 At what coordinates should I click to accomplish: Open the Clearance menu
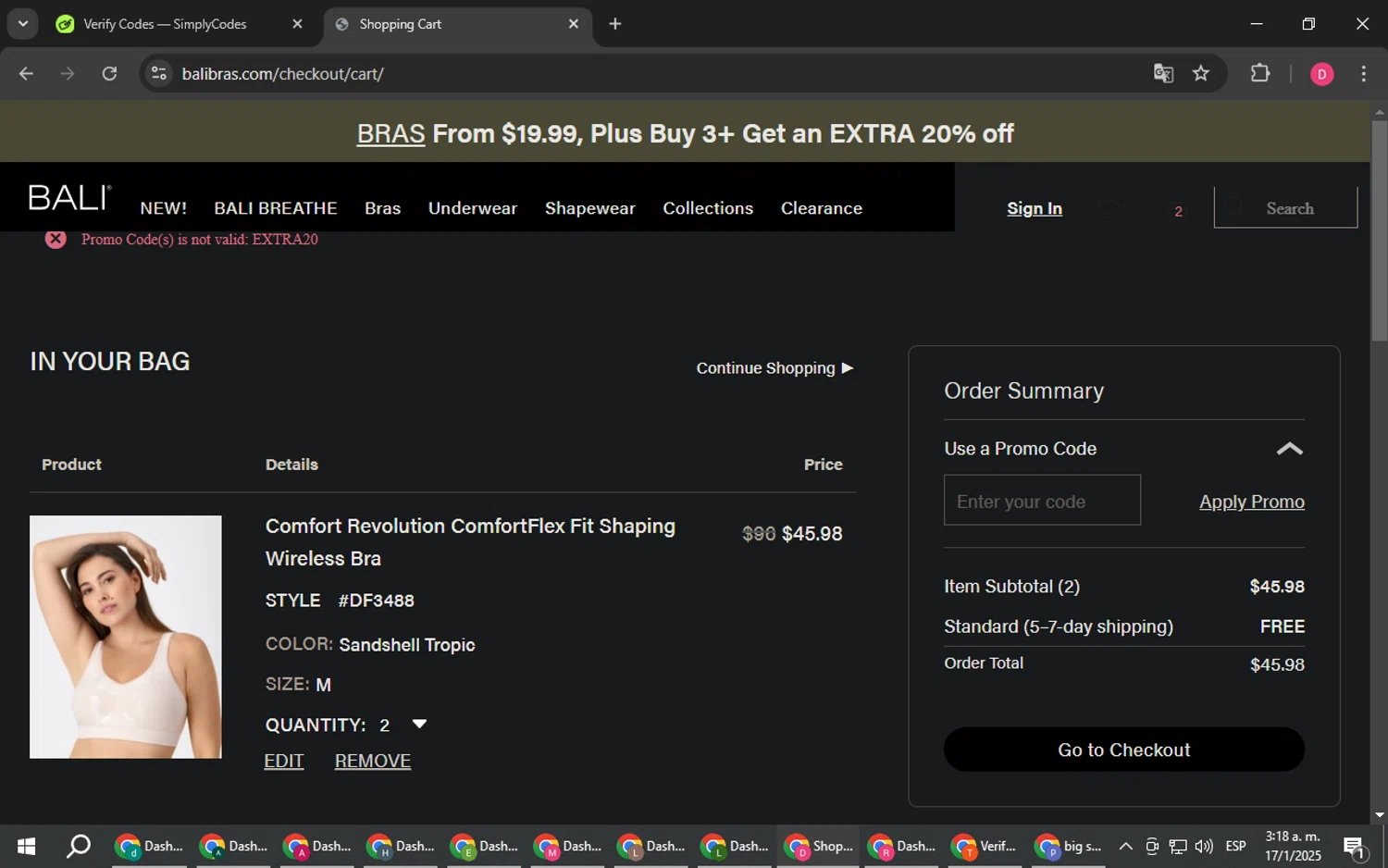[x=822, y=208]
